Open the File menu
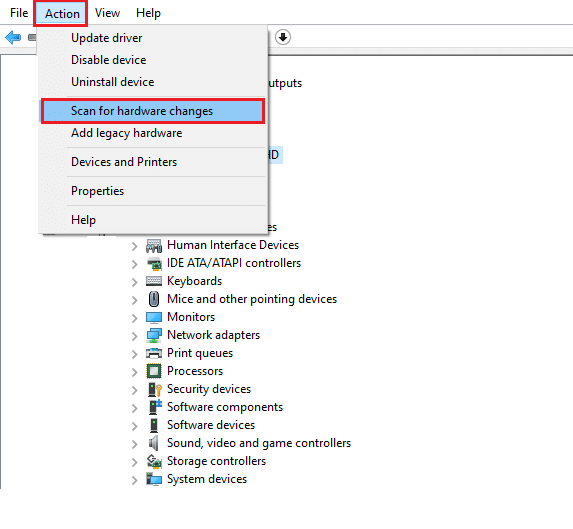573x529 pixels. pyautogui.click(x=19, y=13)
